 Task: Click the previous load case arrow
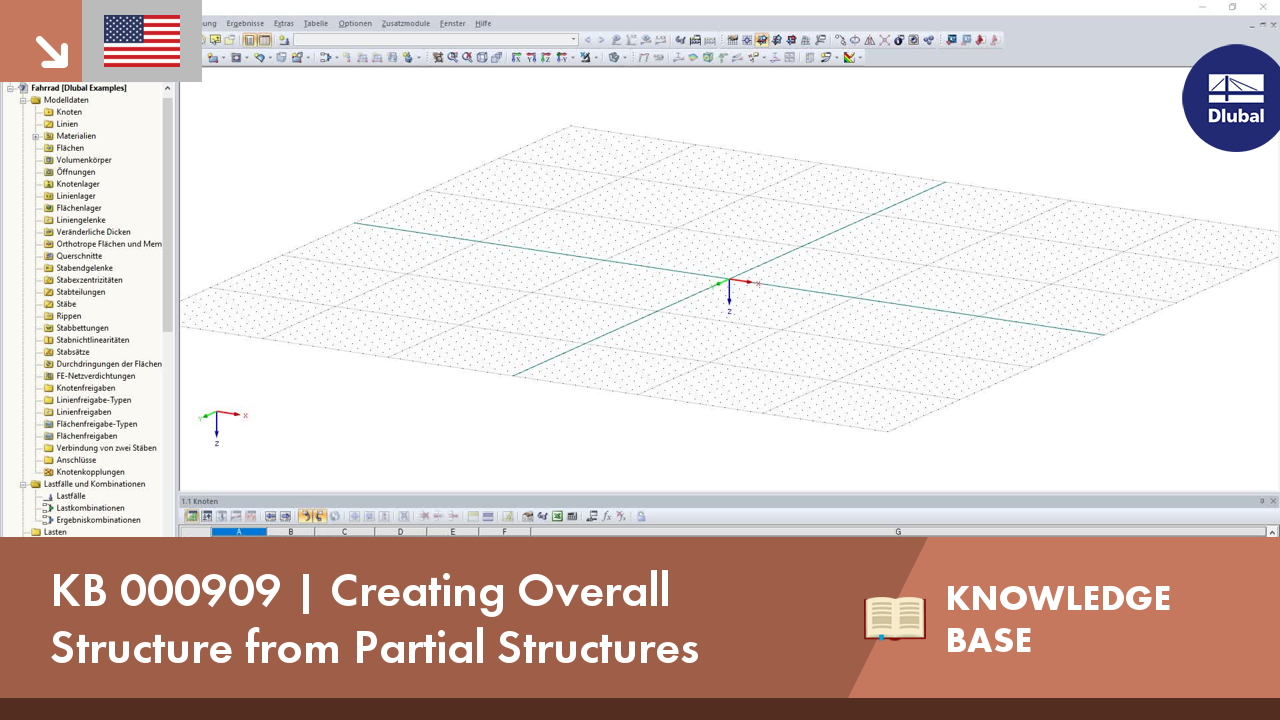(x=587, y=40)
